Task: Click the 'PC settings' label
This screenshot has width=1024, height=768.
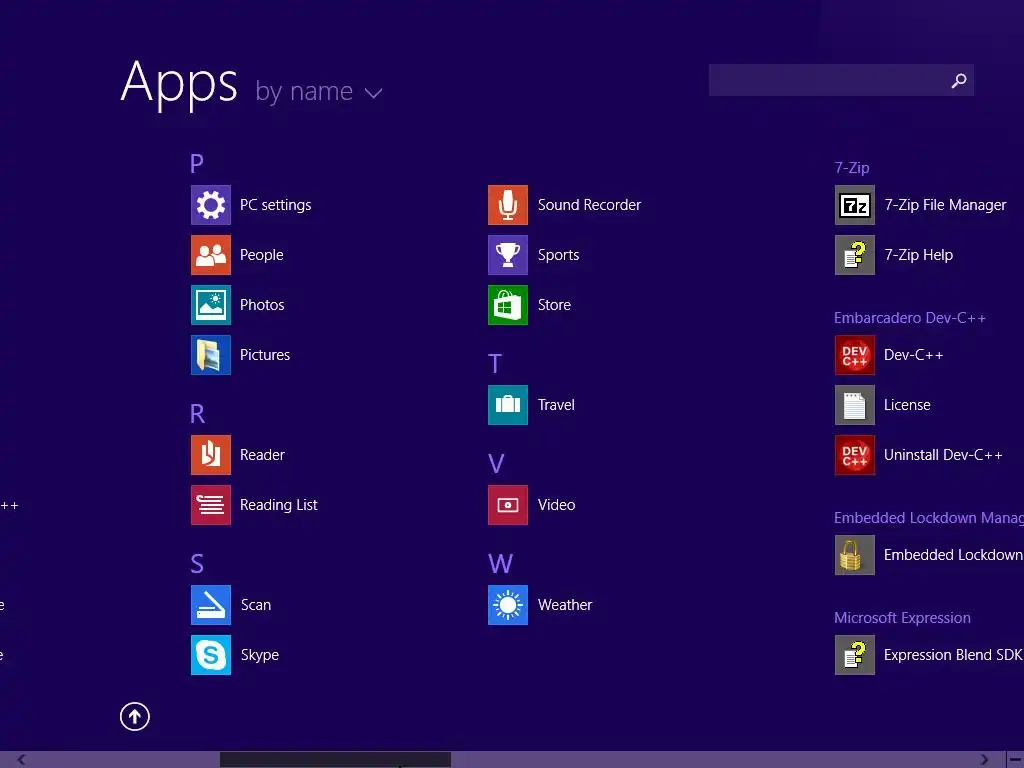Action: 275,205
